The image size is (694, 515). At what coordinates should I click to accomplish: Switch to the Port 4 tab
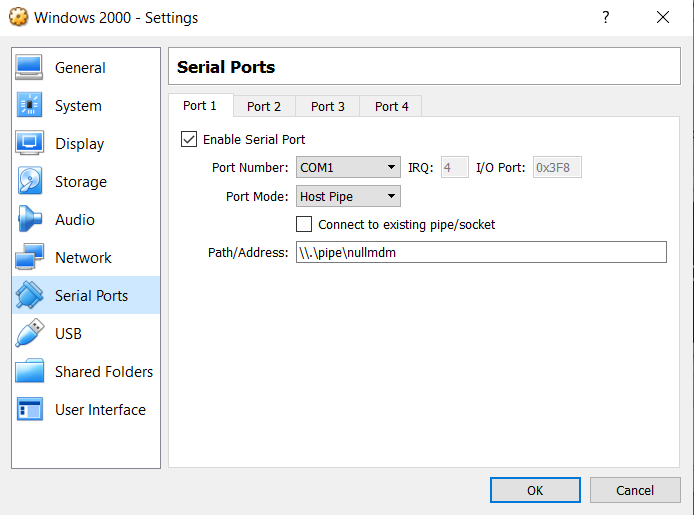[391, 107]
